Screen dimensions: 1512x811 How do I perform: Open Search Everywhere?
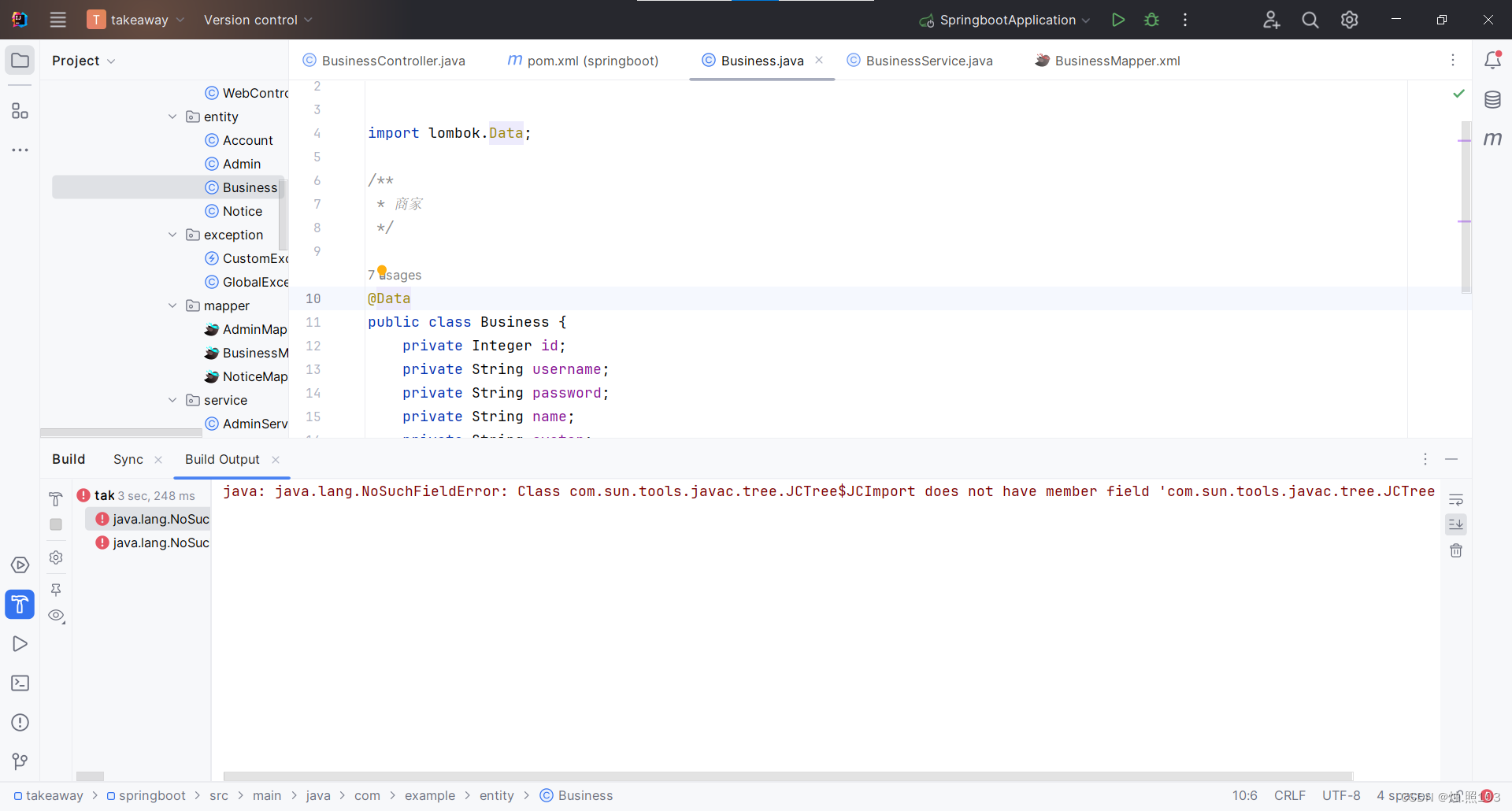pos(1310,20)
